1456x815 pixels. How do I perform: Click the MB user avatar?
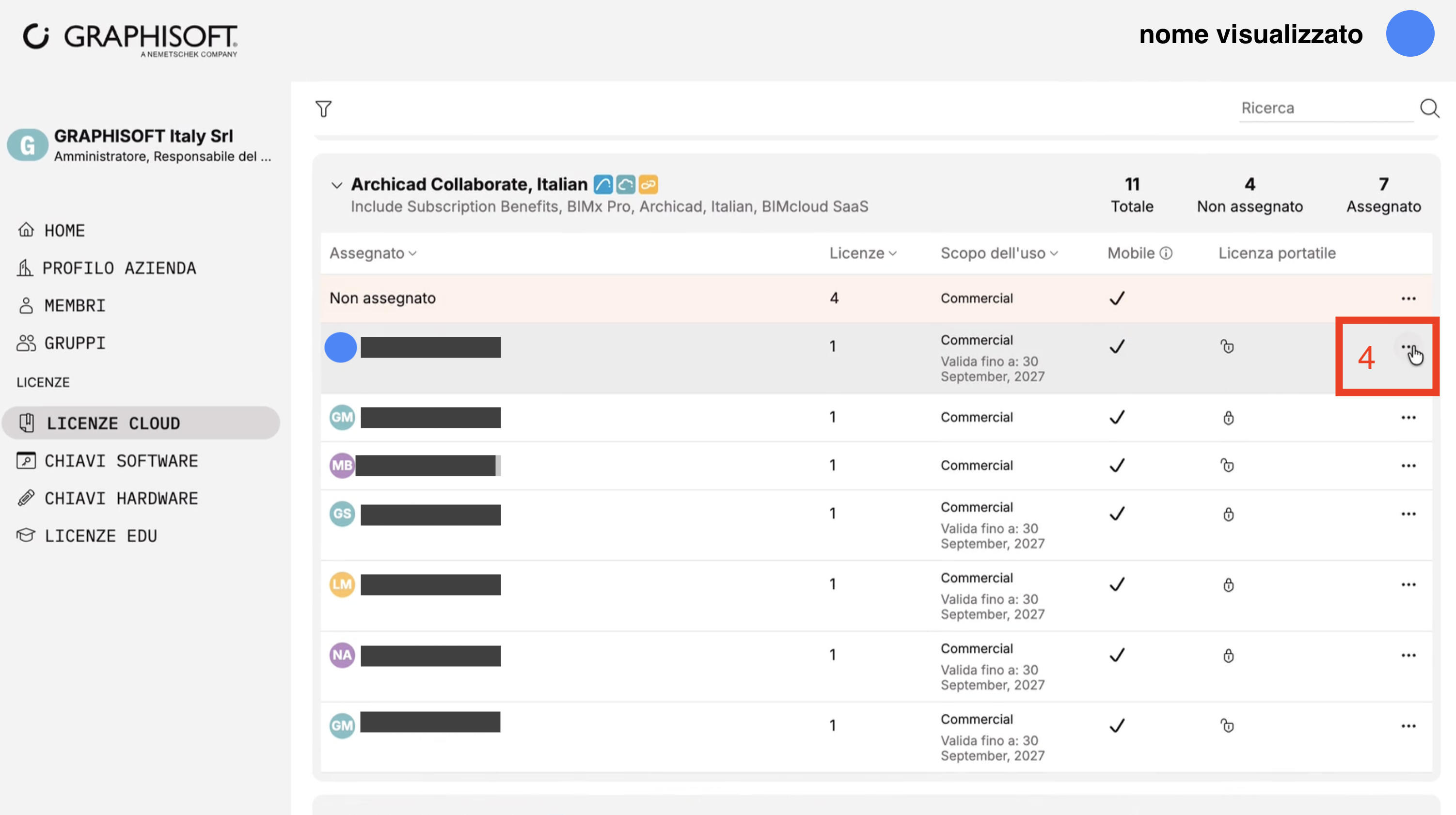pyautogui.click(x=342, y=465)
